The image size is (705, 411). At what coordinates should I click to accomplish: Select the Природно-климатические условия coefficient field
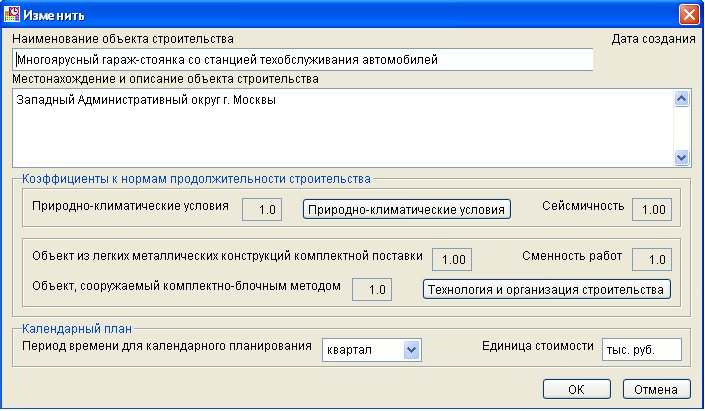click(262, 210)
